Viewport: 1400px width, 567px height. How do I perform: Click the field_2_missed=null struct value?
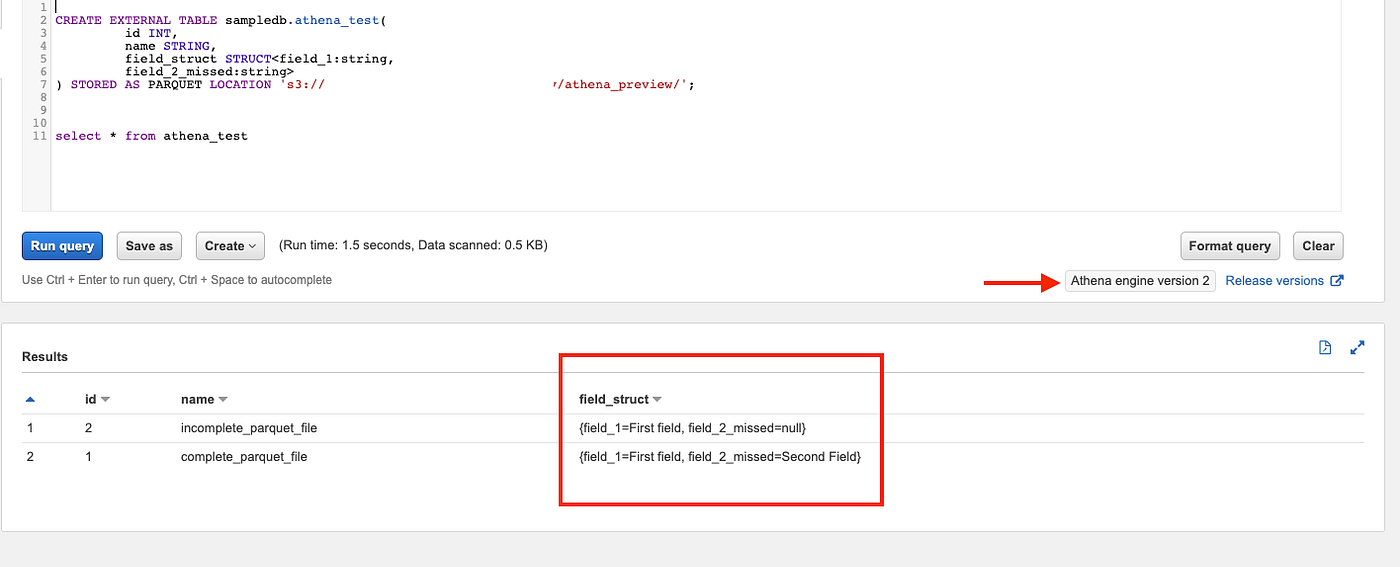pos(692,428)
